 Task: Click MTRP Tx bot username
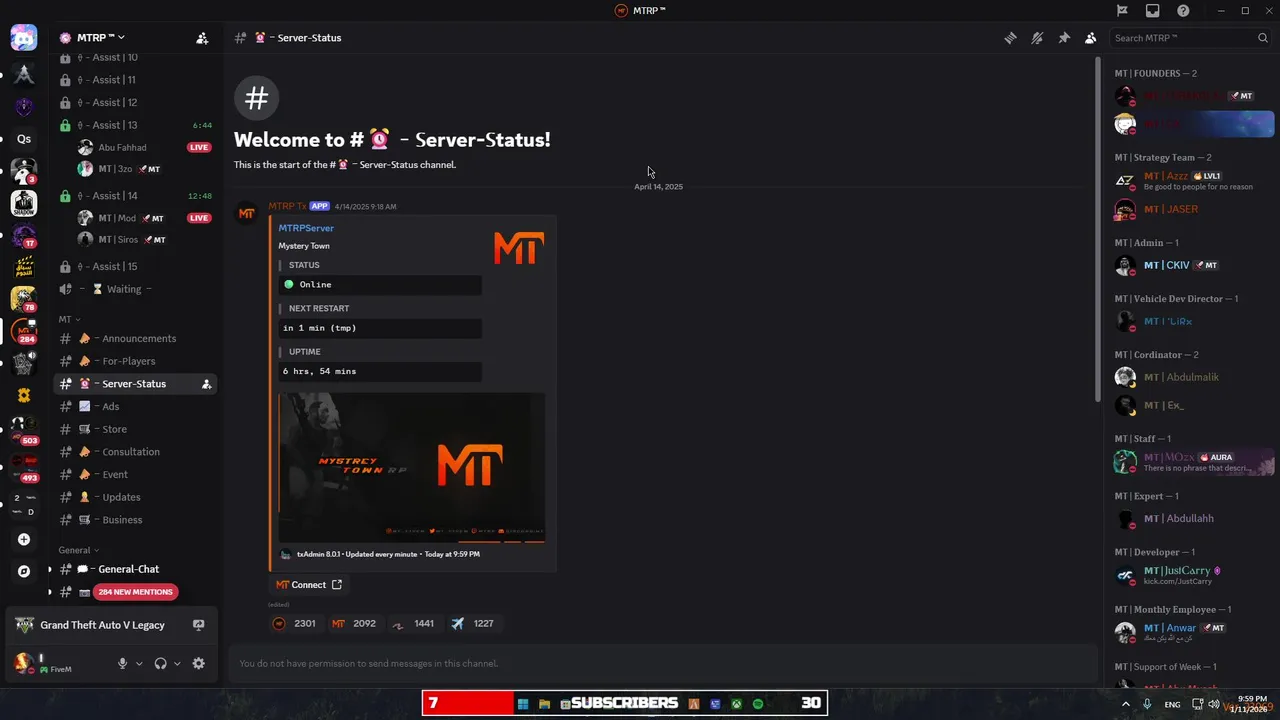(x=287, y=206)
